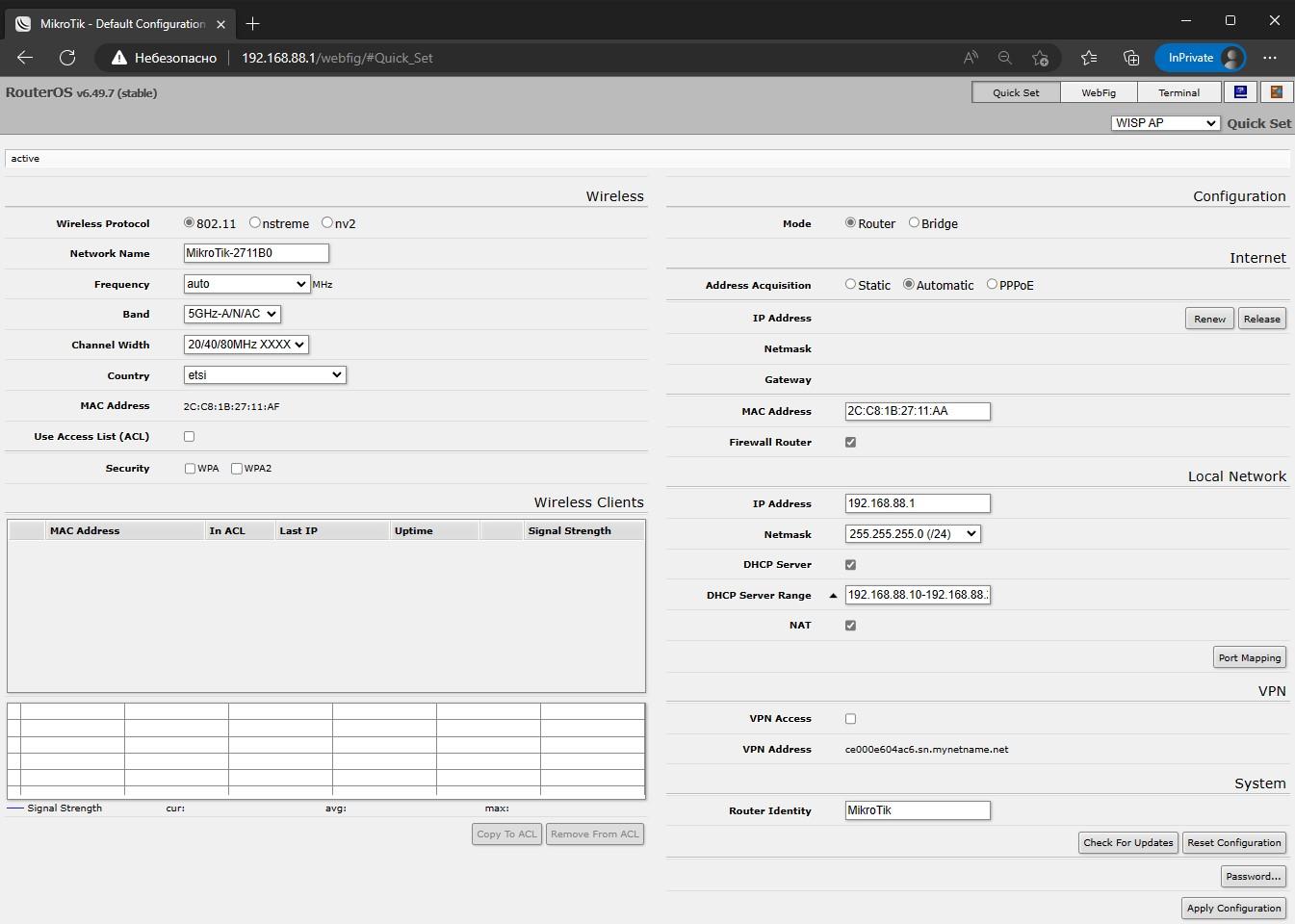The image size is (1295, 924).
Task: Open the Collections icon
Action: [1131, 58]
